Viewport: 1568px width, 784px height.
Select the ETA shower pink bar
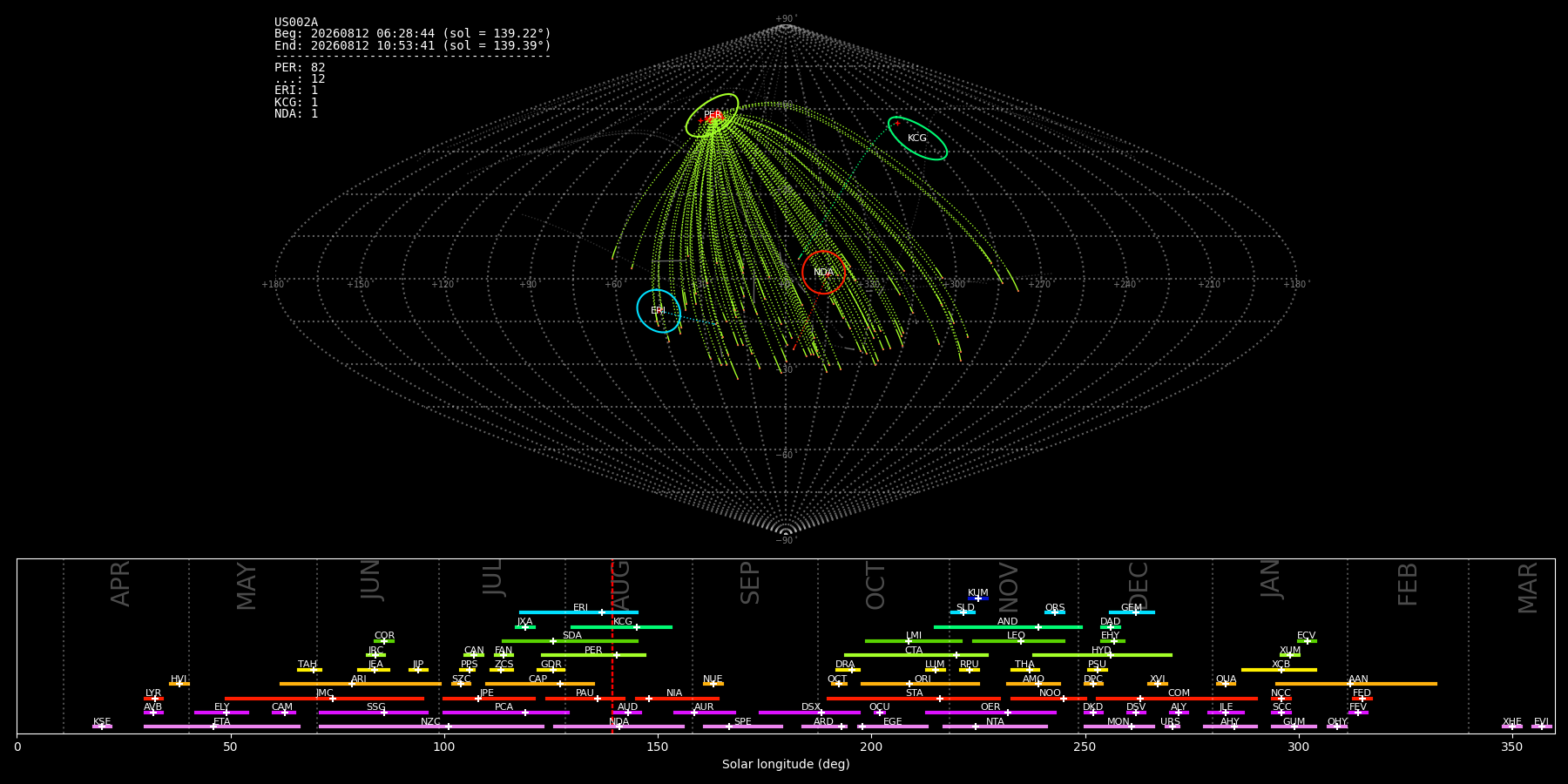222,727
